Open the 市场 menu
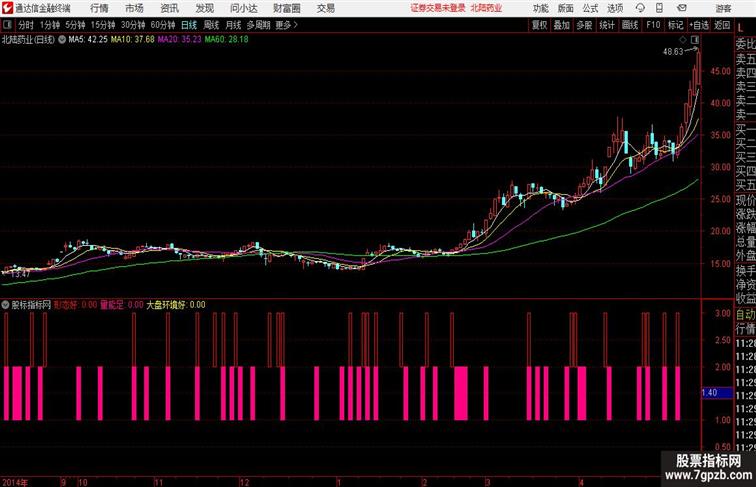 [135, 8]
